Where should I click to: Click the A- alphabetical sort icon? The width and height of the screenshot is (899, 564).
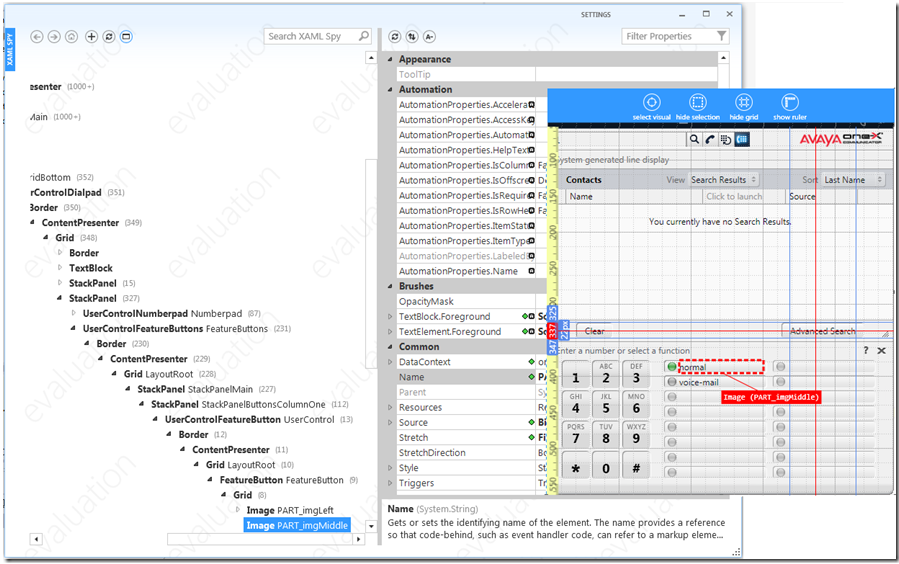coord(429,37)
